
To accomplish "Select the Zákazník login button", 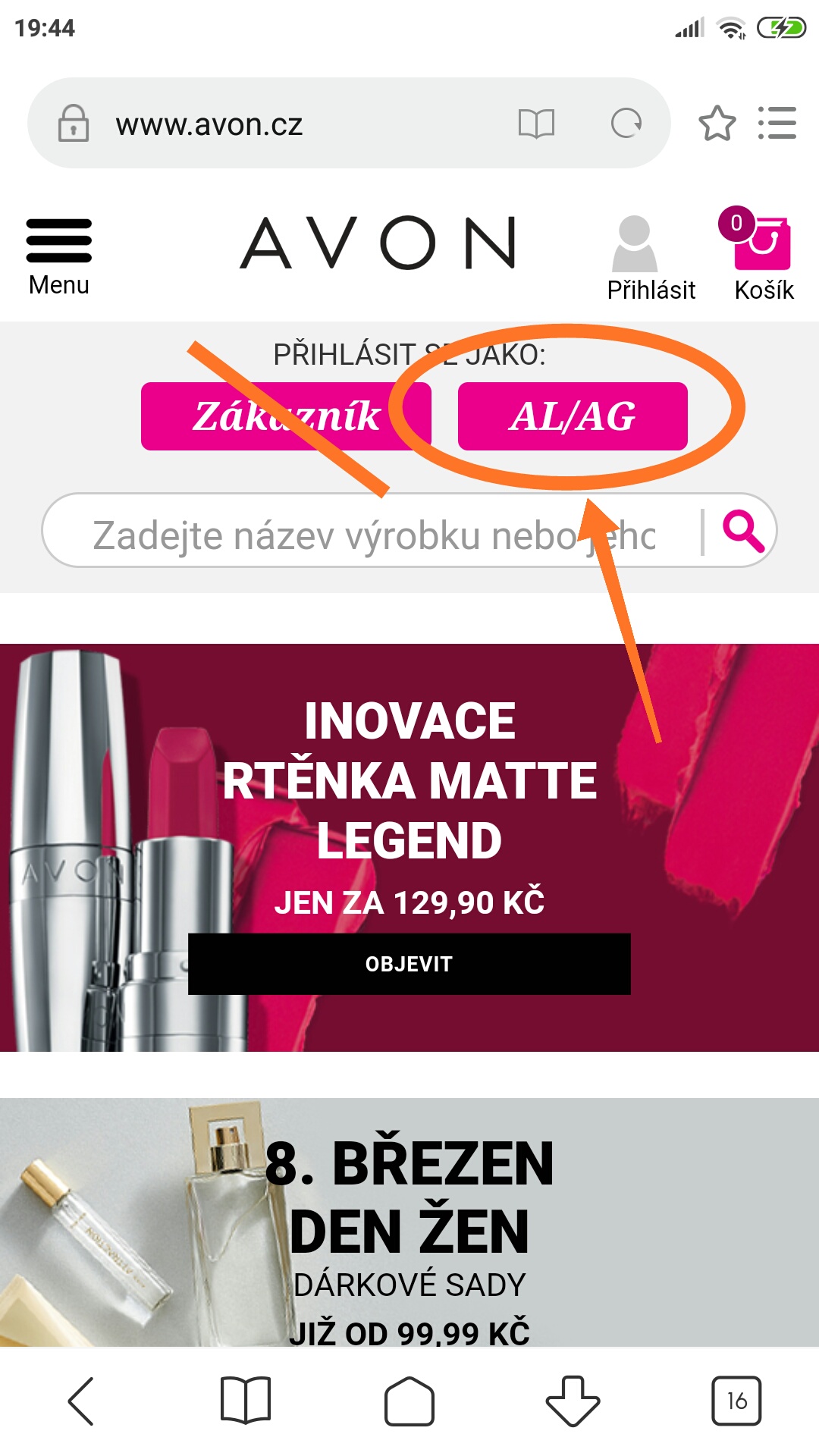I will point(286,416).
